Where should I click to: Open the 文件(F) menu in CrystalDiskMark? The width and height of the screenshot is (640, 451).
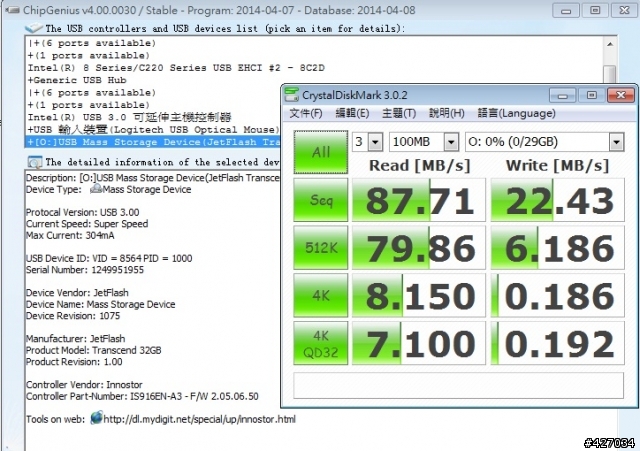pos(306,113)
